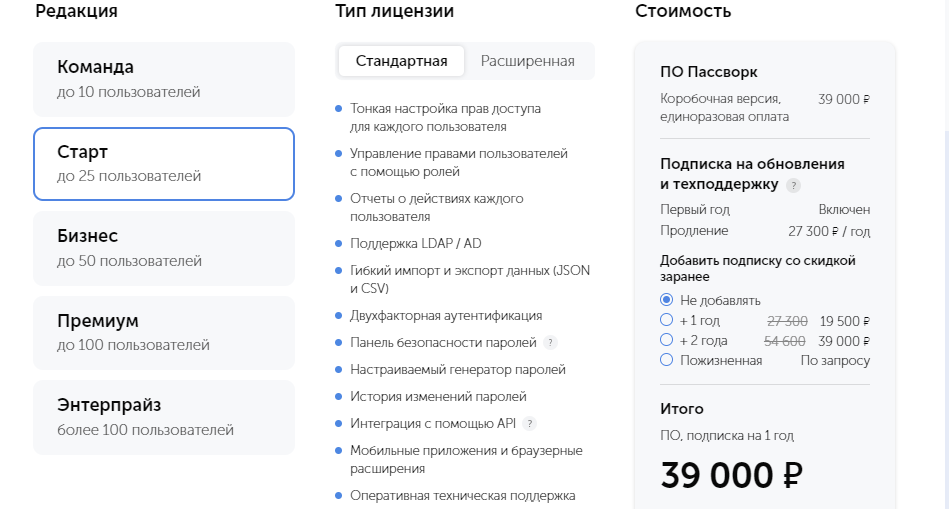This screenshot has width=949, height=509.
Task: Click the large 39 000 ₽ total
Action: click(732, 475)
